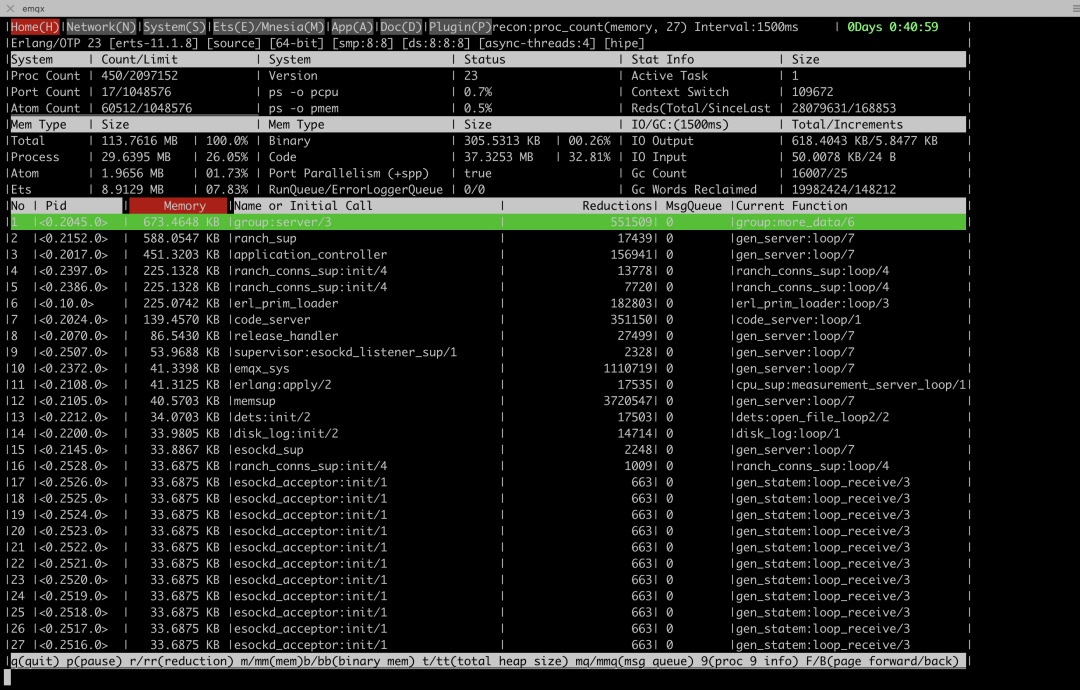Select the Home(H) menu tab
This screenshot has width=1080, height=690.
tap(34, 27)
